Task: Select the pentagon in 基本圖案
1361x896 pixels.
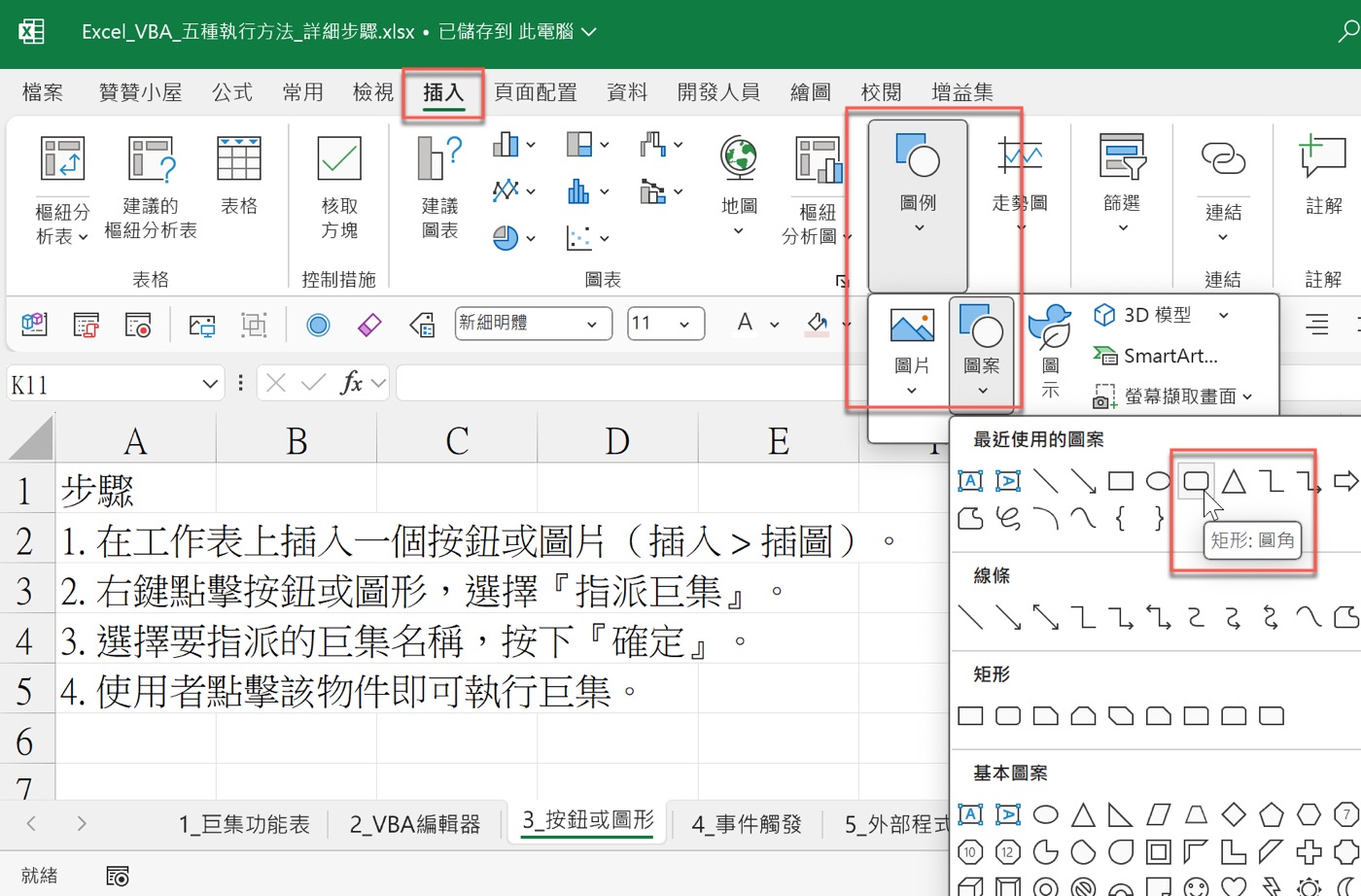Action: [x=1271, y=814]
